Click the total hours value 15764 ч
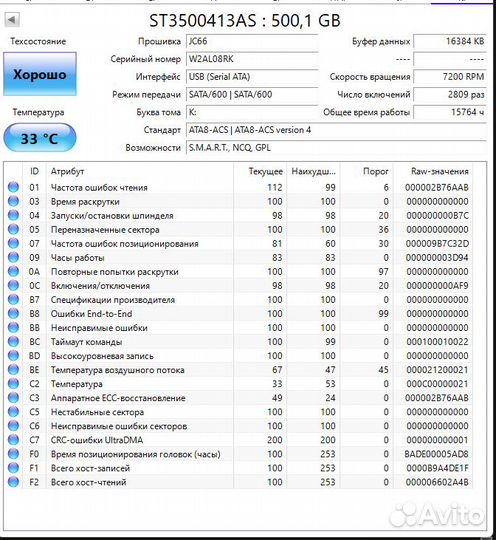The height and width of the screenshot is (540, 496). pyautogui.click(x=450, y=112)
